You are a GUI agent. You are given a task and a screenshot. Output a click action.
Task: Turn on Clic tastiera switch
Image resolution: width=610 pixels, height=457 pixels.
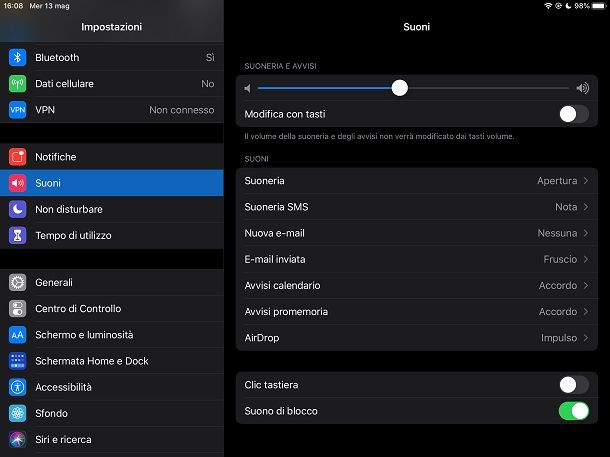pos(574,385)
